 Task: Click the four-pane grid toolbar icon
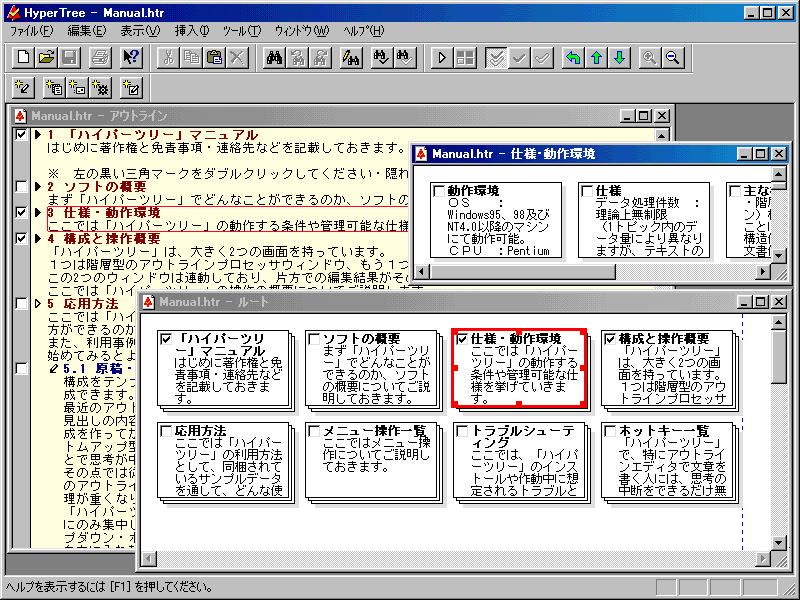pyautogui.click(x=465, y=57)
